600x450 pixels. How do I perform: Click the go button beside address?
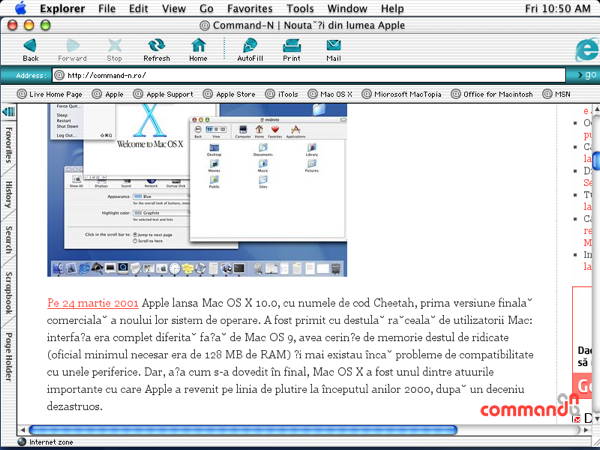(x=585, y=75)
